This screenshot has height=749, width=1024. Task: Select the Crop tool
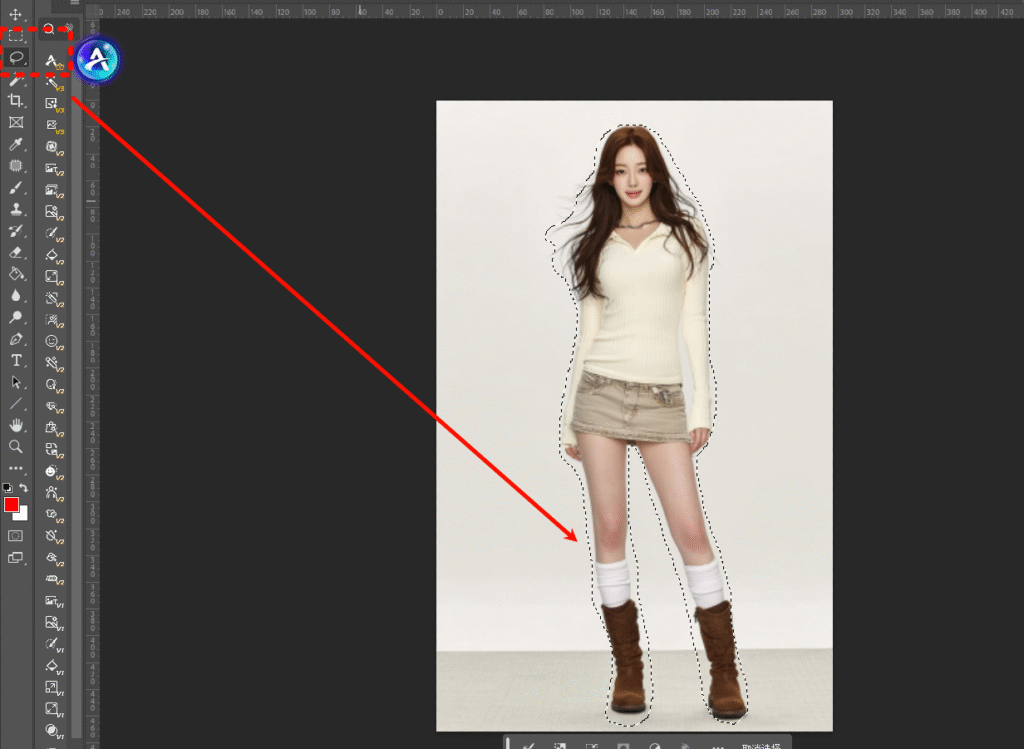[x=16, y=101]
